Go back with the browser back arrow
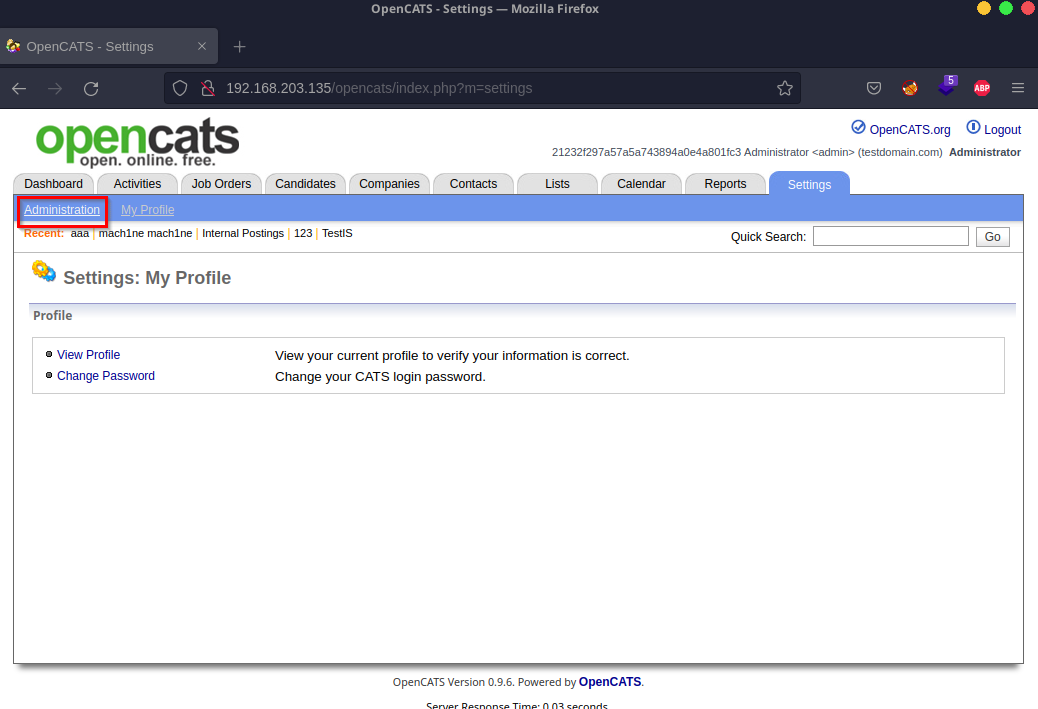Image resolution: width=1038 pixels, height=709 pixels. click(19, 88)
